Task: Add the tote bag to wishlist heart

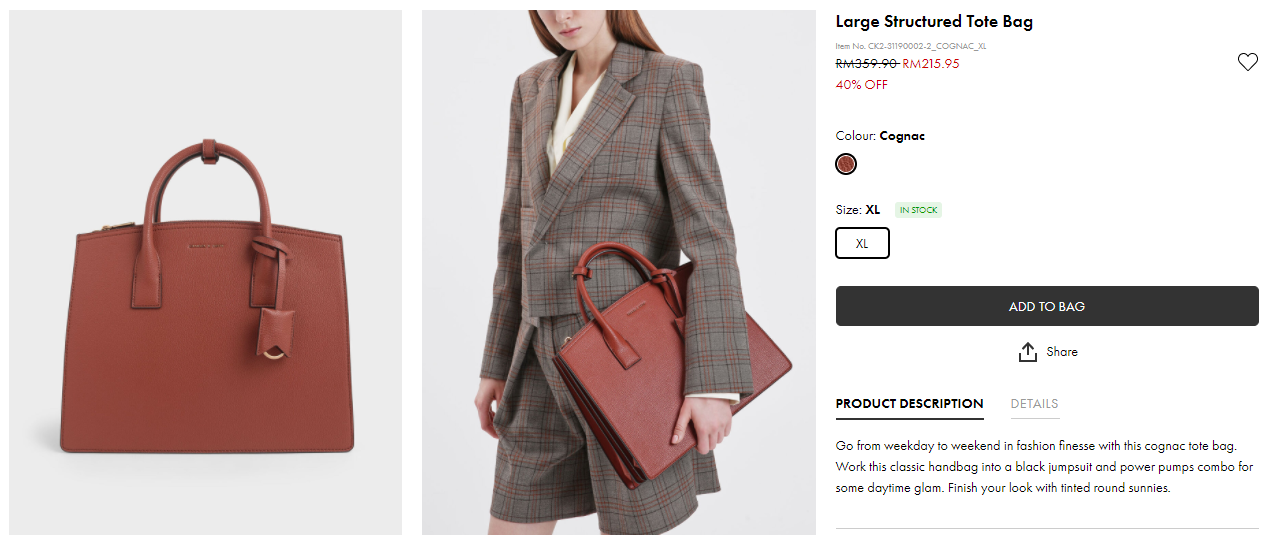Action: [1247, 62]
